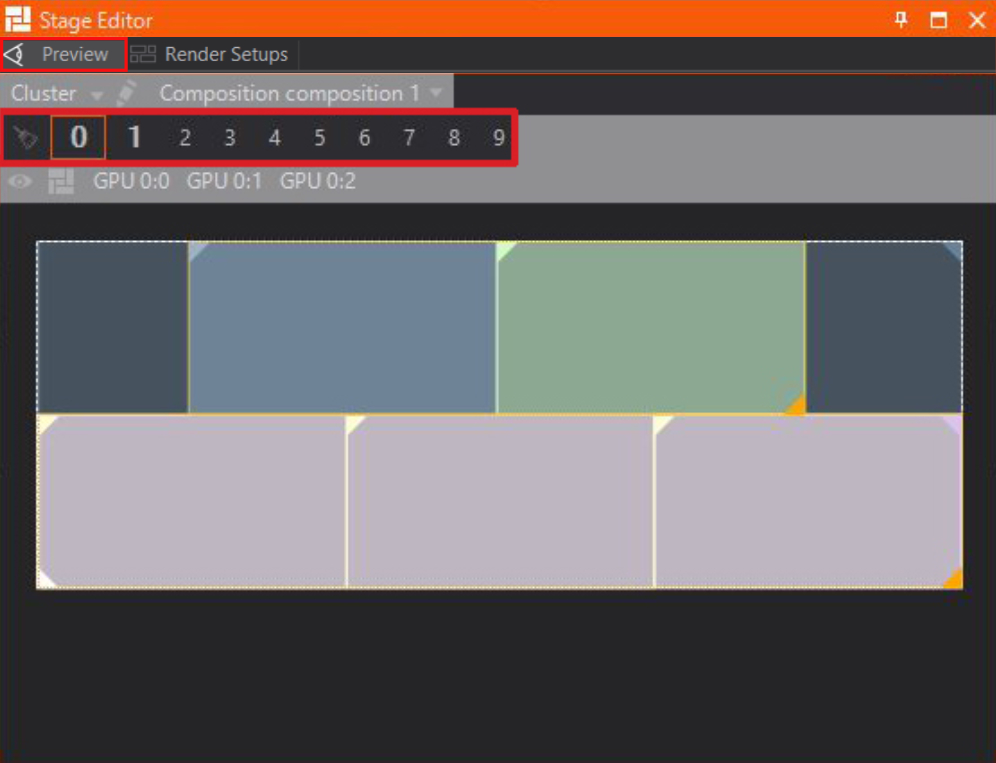
Task: Click the orange corner handle at composition bottom-right
Action: coord(952,579)
